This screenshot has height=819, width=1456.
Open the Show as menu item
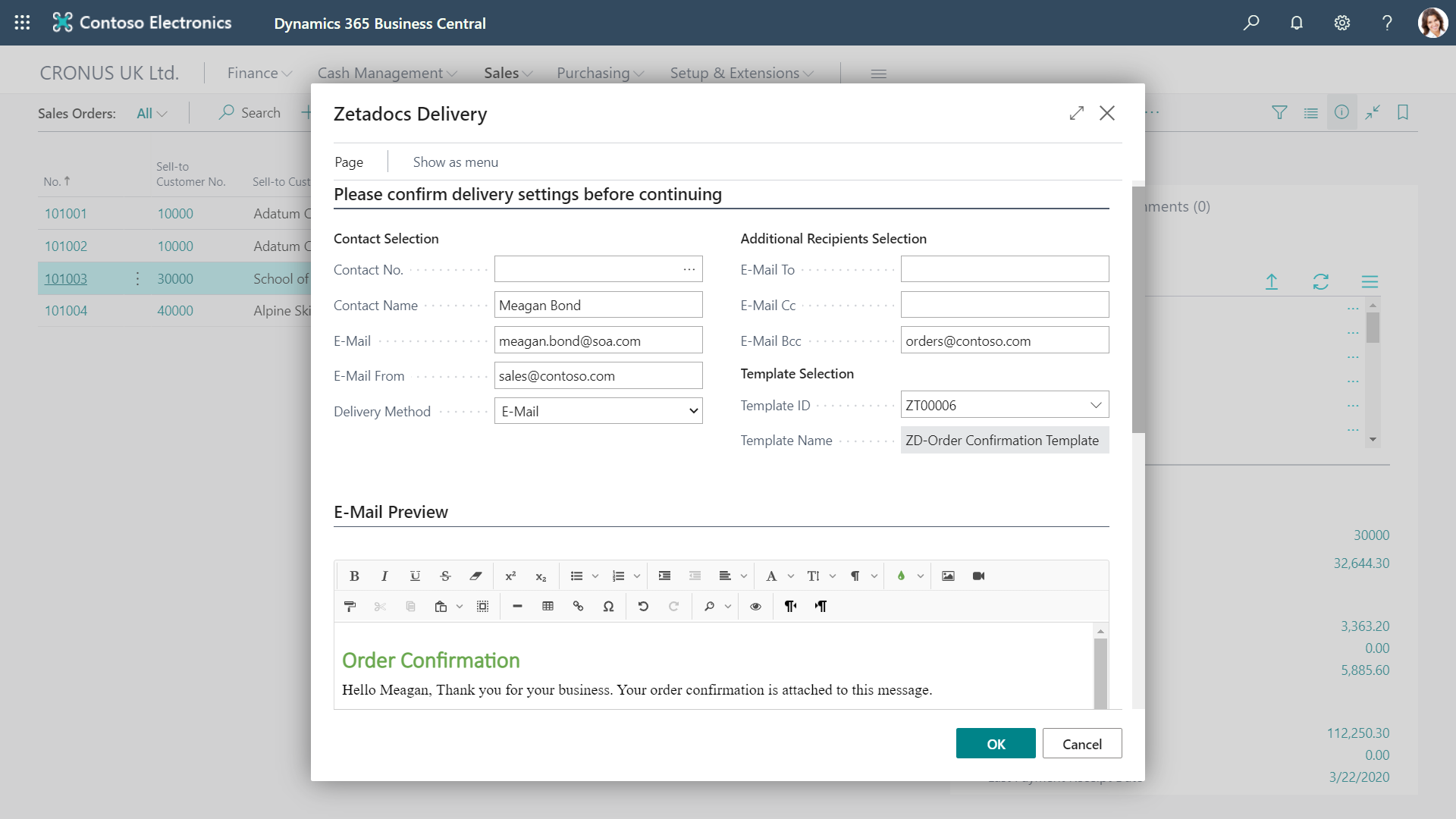tap(455, 162)
